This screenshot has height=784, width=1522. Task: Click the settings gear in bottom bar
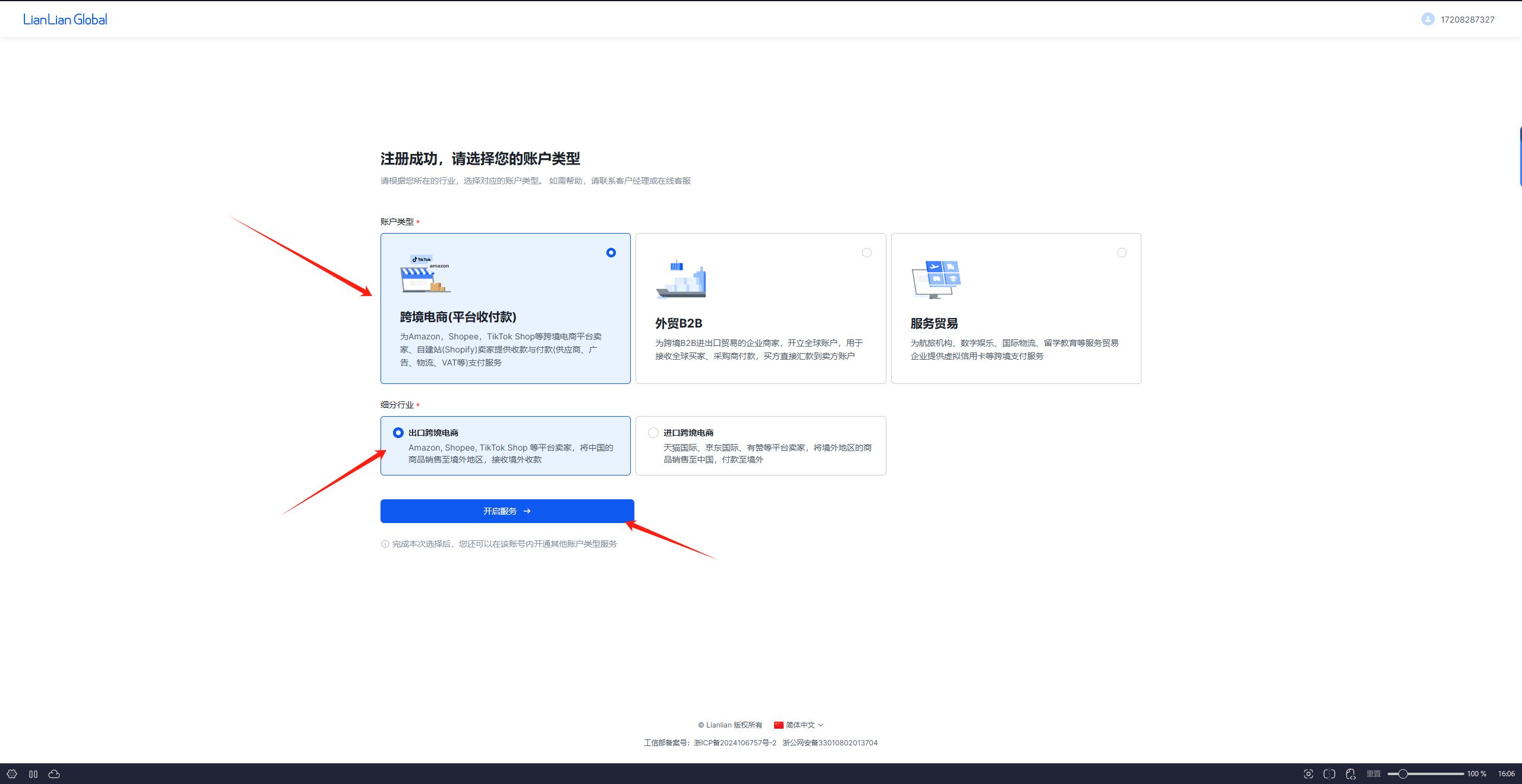(12, 774)
